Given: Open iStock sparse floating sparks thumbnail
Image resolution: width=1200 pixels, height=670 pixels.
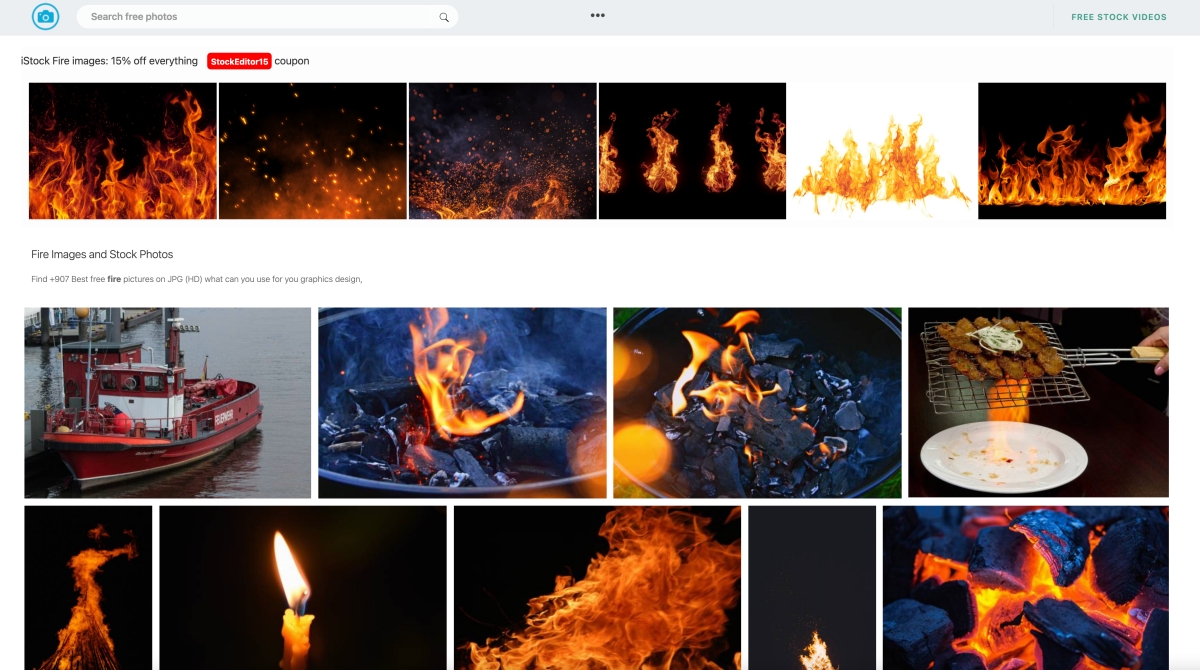Looking at the screenshot, I should click(312, 151).
